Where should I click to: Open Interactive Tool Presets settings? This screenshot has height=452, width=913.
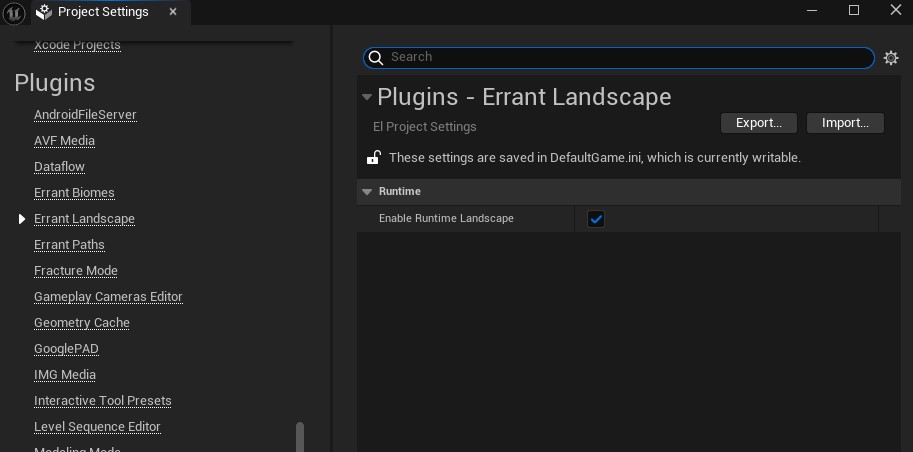coord(102,401)
